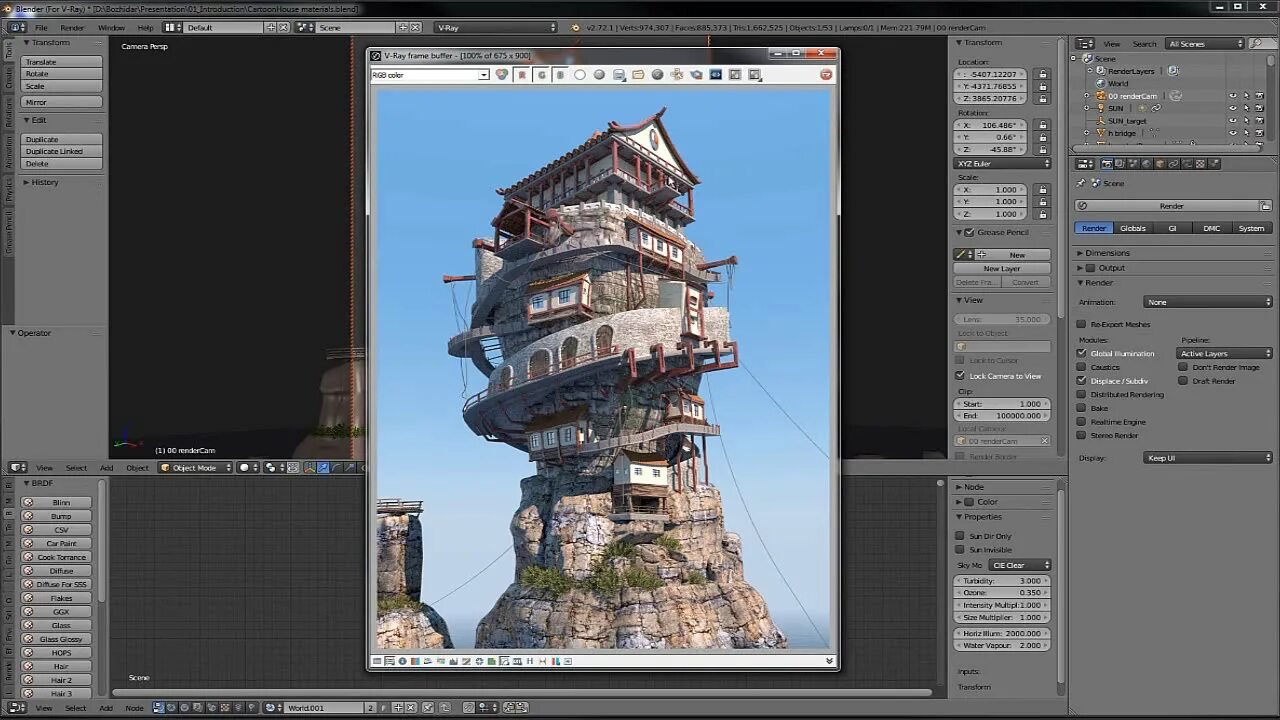
Task: Open the RGB color channel dropdown
Action: [x=430, y=75]
